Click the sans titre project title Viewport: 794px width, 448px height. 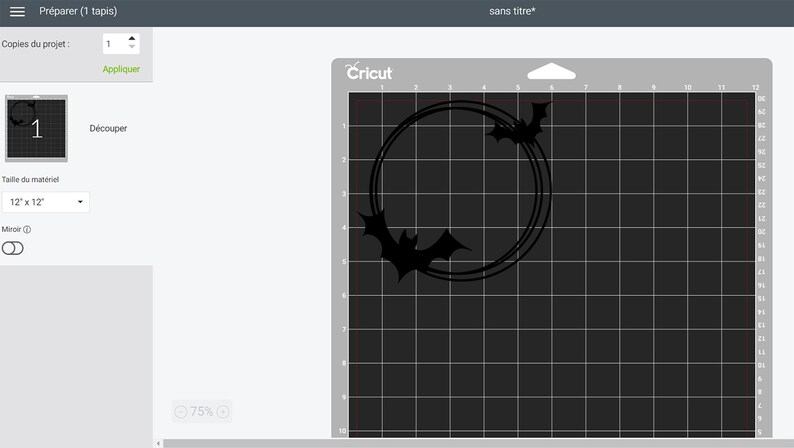pyautogui.click(x=512, y=11)
